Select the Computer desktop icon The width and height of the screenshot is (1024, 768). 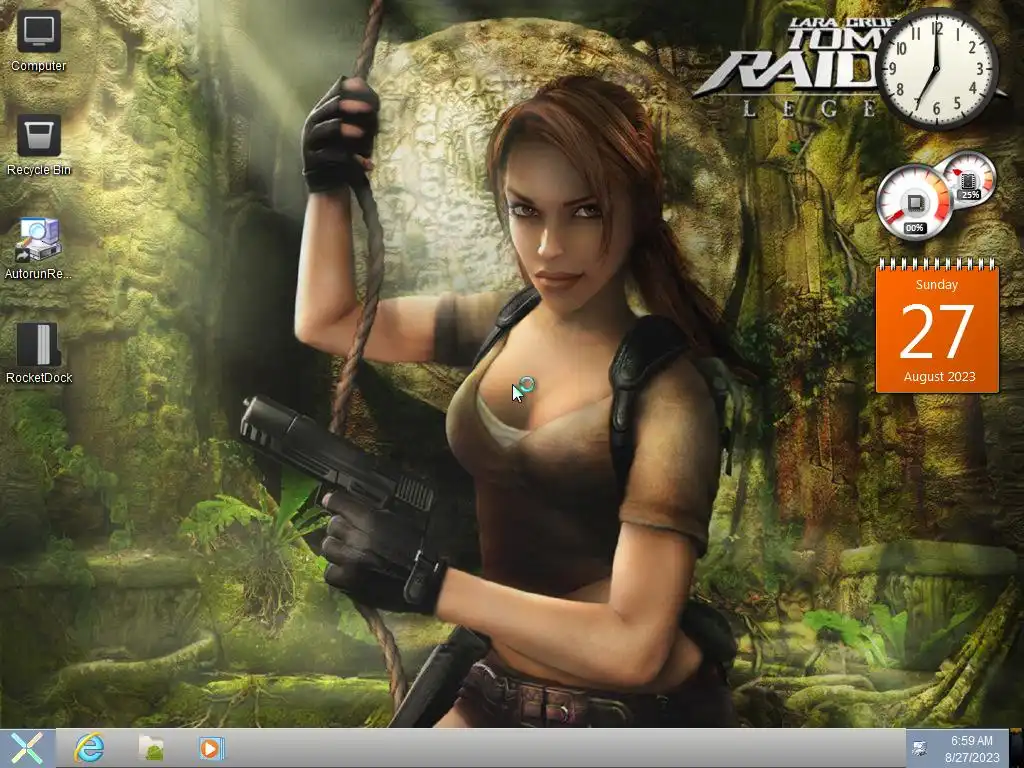39,41
